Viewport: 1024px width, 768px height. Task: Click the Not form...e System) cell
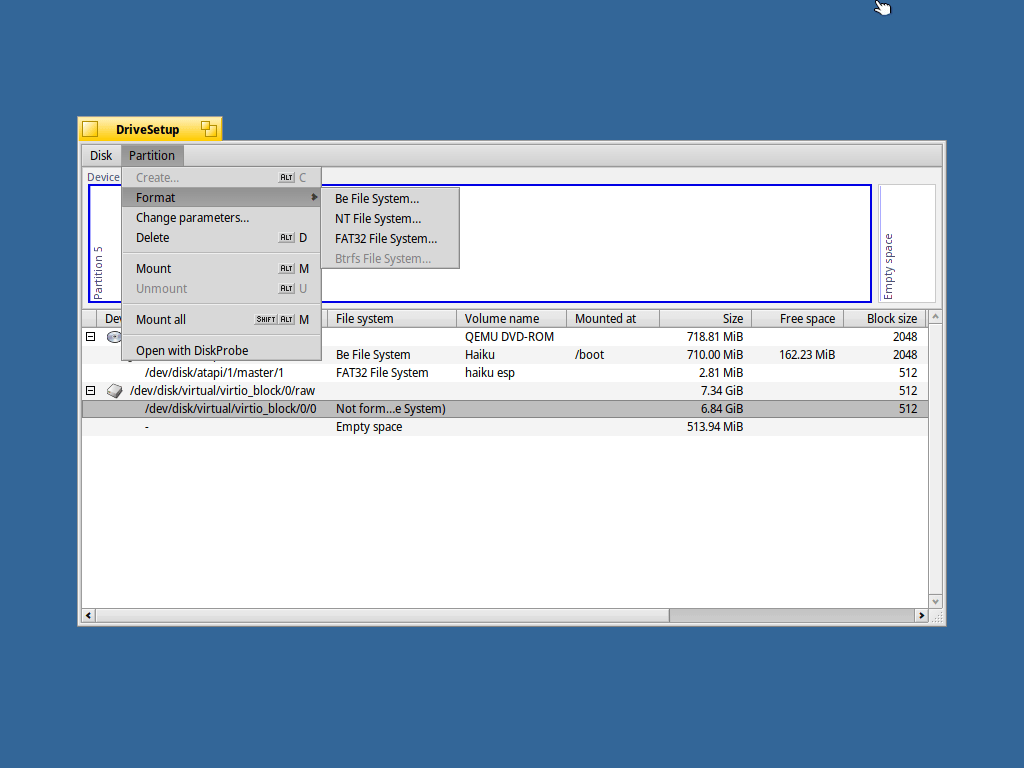point(391,409)
